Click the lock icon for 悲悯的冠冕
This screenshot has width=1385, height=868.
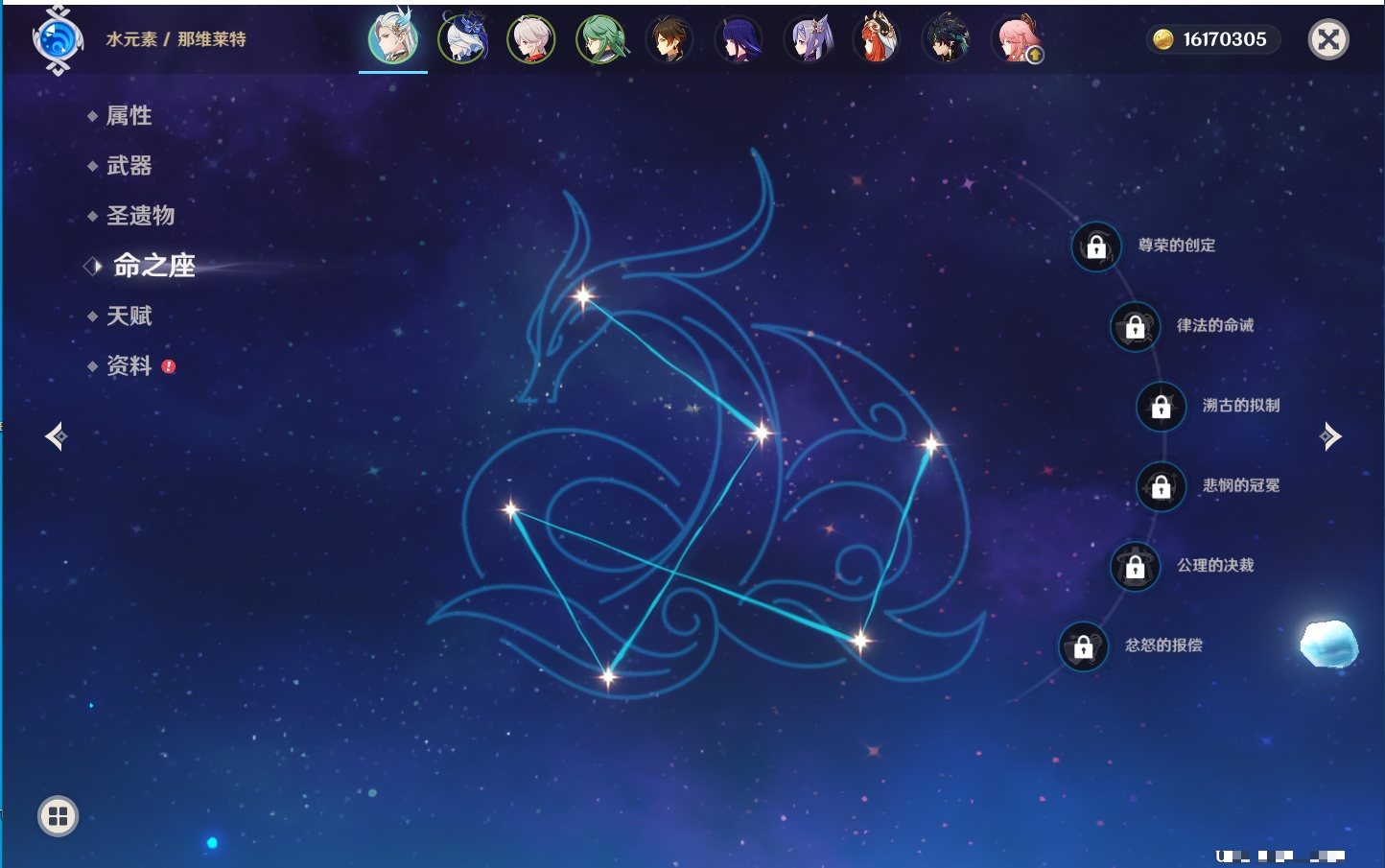(x=1162, y=487)
